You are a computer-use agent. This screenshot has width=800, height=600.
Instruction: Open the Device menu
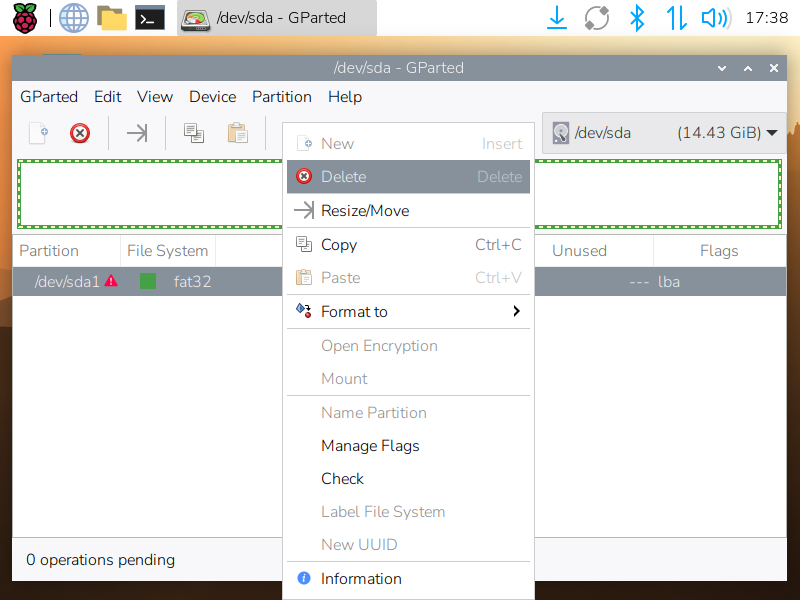click(x=212, y=97)
